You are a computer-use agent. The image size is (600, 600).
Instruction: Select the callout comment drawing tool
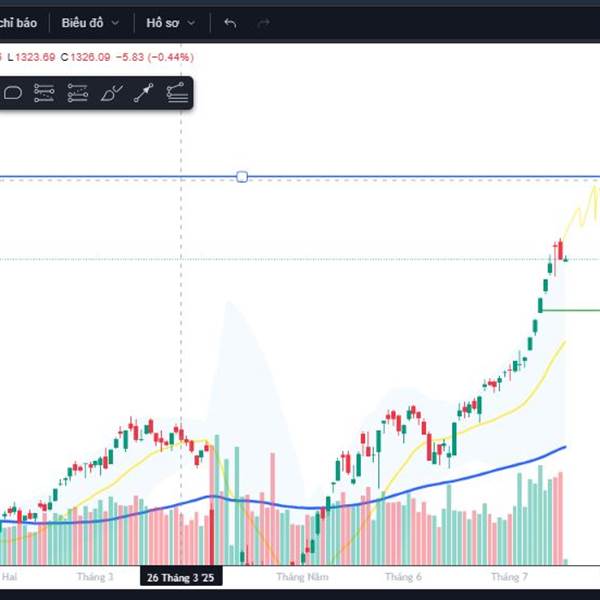[13, 93]
